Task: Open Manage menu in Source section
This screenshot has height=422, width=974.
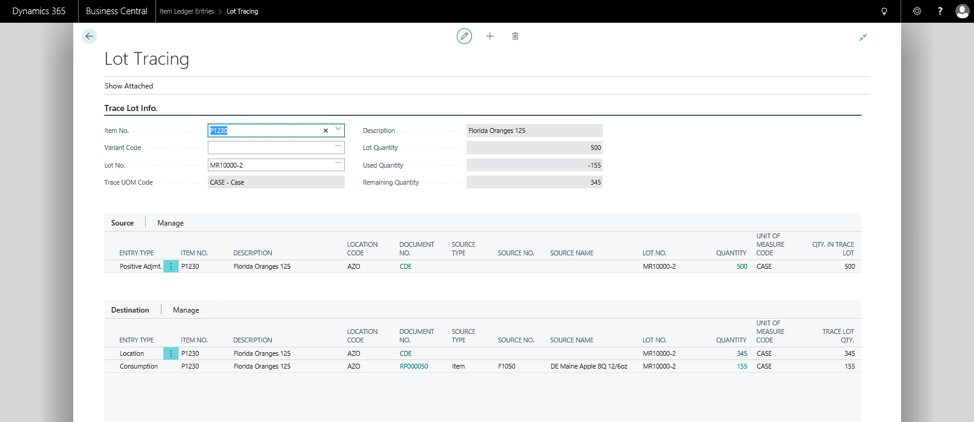Action: (x=170, y=222)
